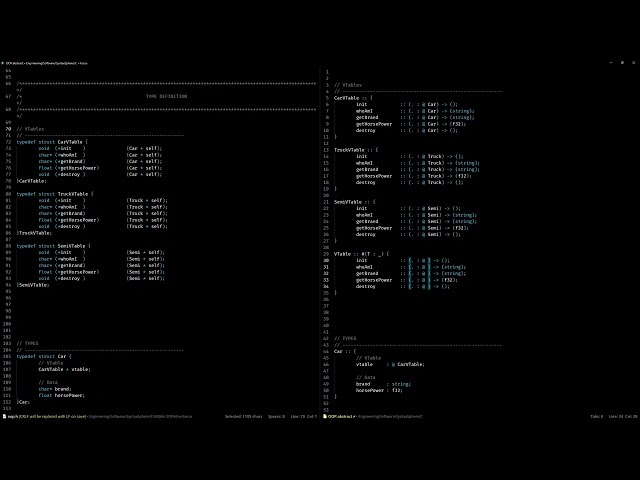Minimize the editor window
Screen dimensions: 640x480
611,63
